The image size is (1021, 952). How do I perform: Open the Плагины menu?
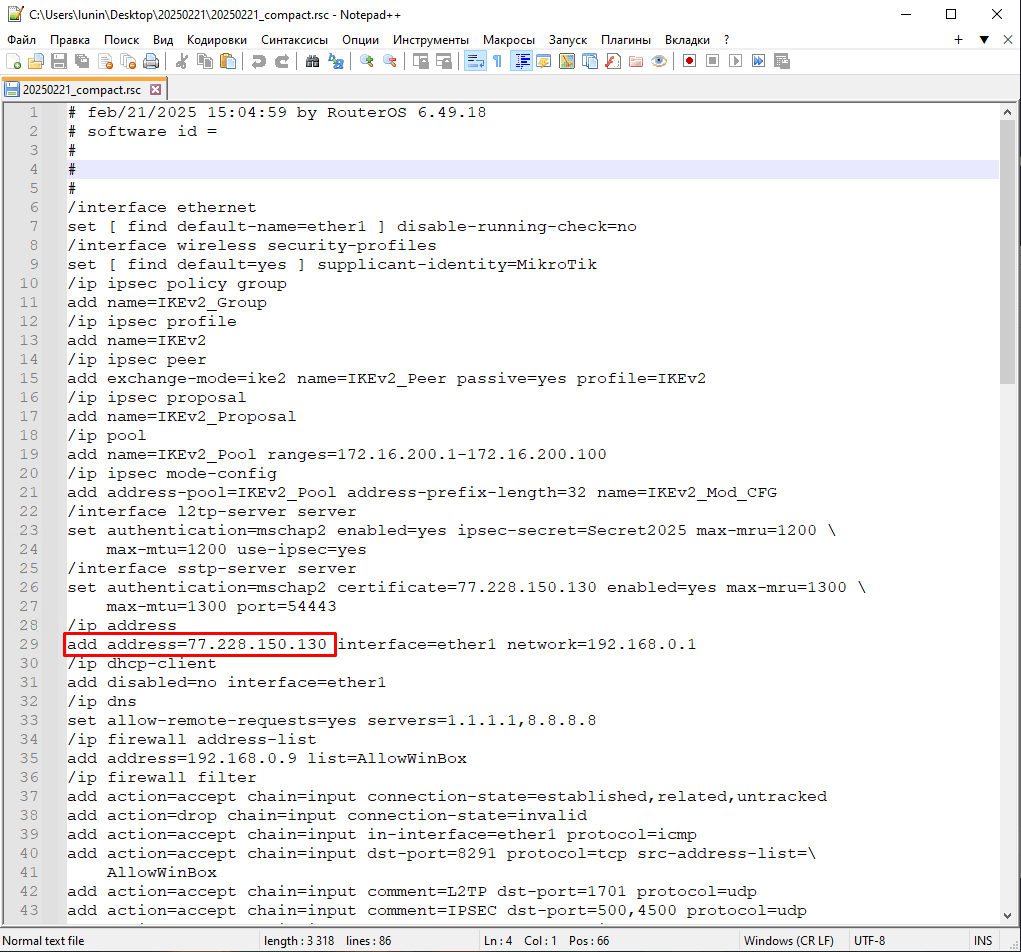click(626, 40)
